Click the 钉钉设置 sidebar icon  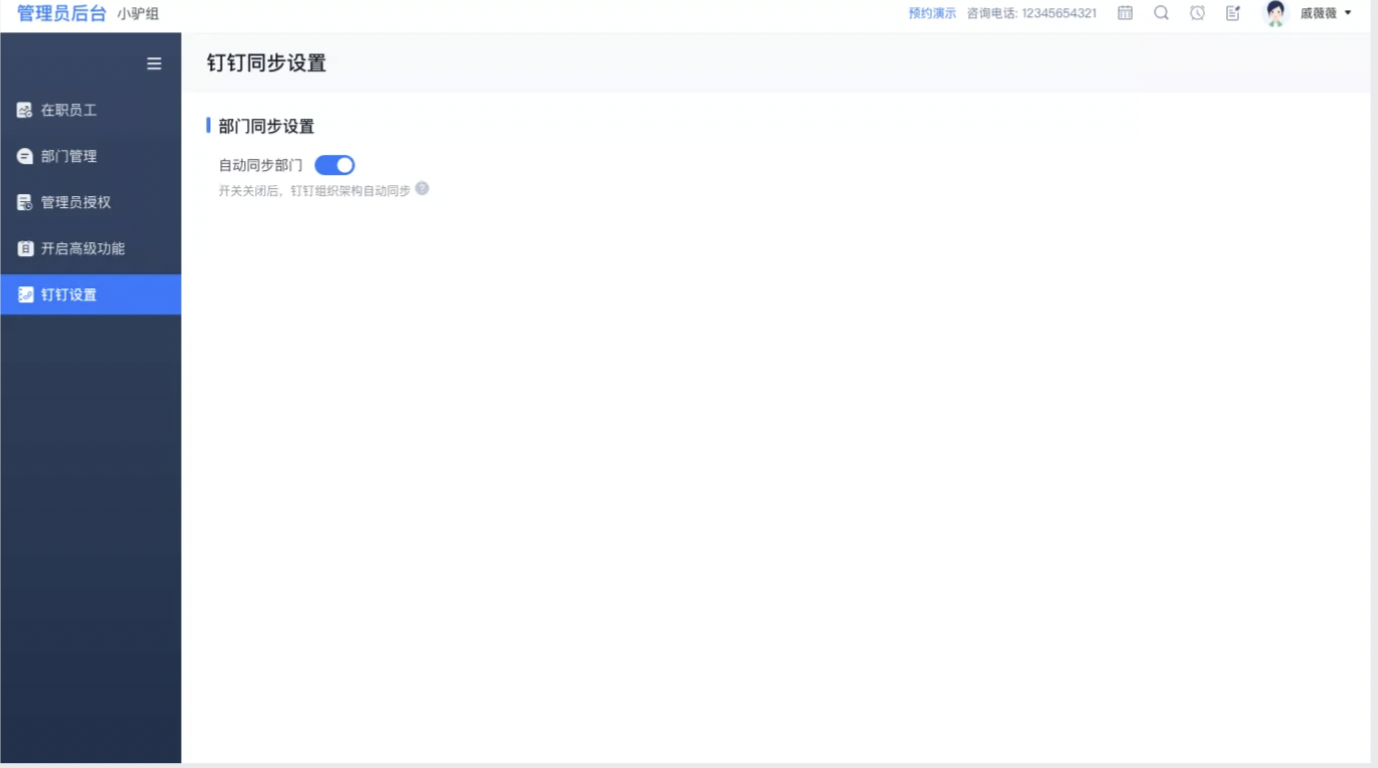point(25,295)
